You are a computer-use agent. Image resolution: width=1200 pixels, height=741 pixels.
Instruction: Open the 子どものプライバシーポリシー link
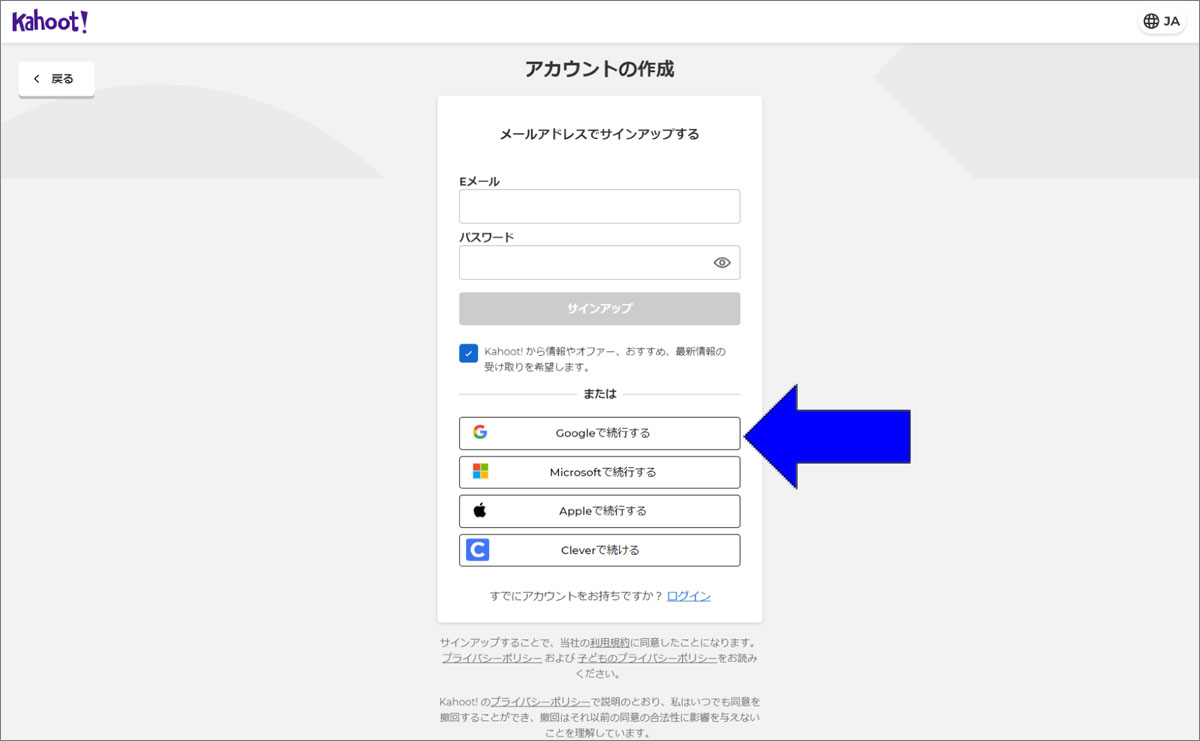tap(647, 658)
